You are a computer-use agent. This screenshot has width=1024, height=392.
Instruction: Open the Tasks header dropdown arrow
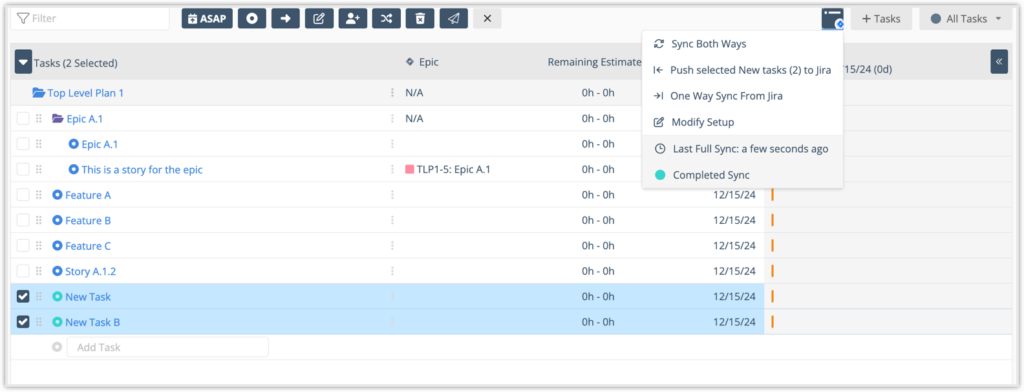click(x=24, y=63)
